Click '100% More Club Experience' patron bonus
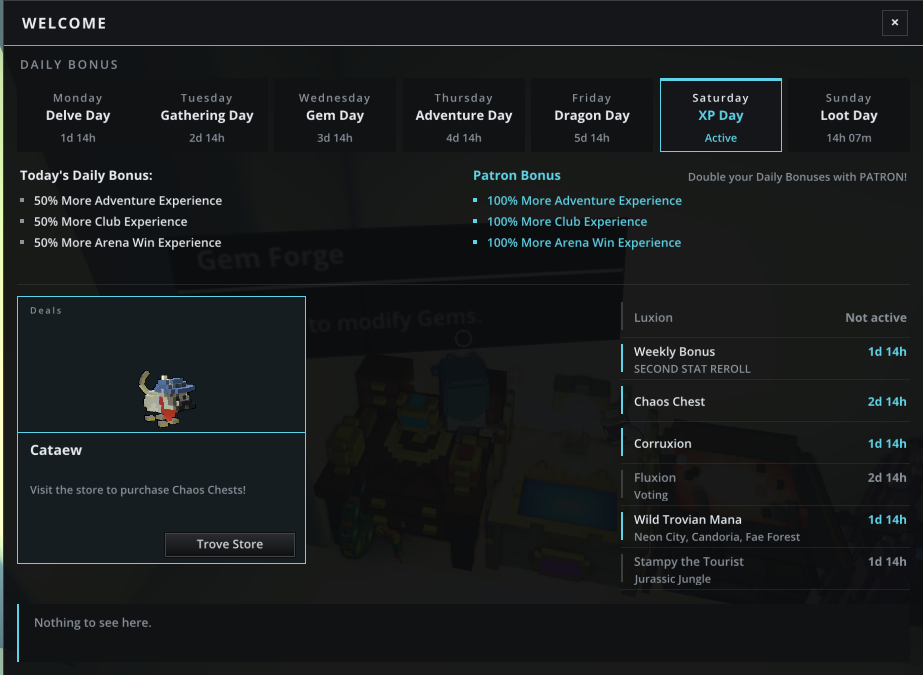Viewport: 923px width, 675px height. tap(567, 222)
